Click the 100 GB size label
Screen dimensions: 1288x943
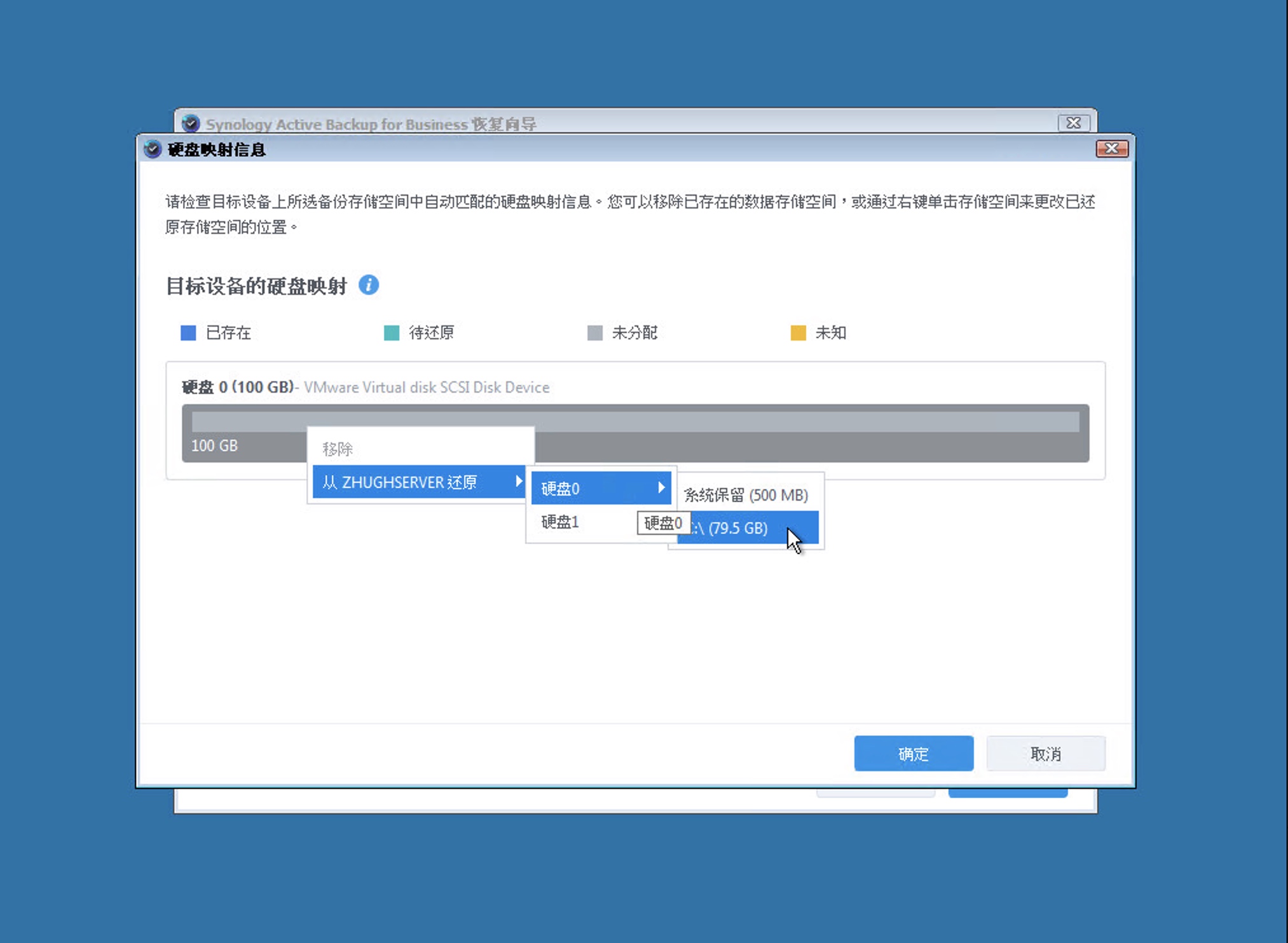[214, 445]
